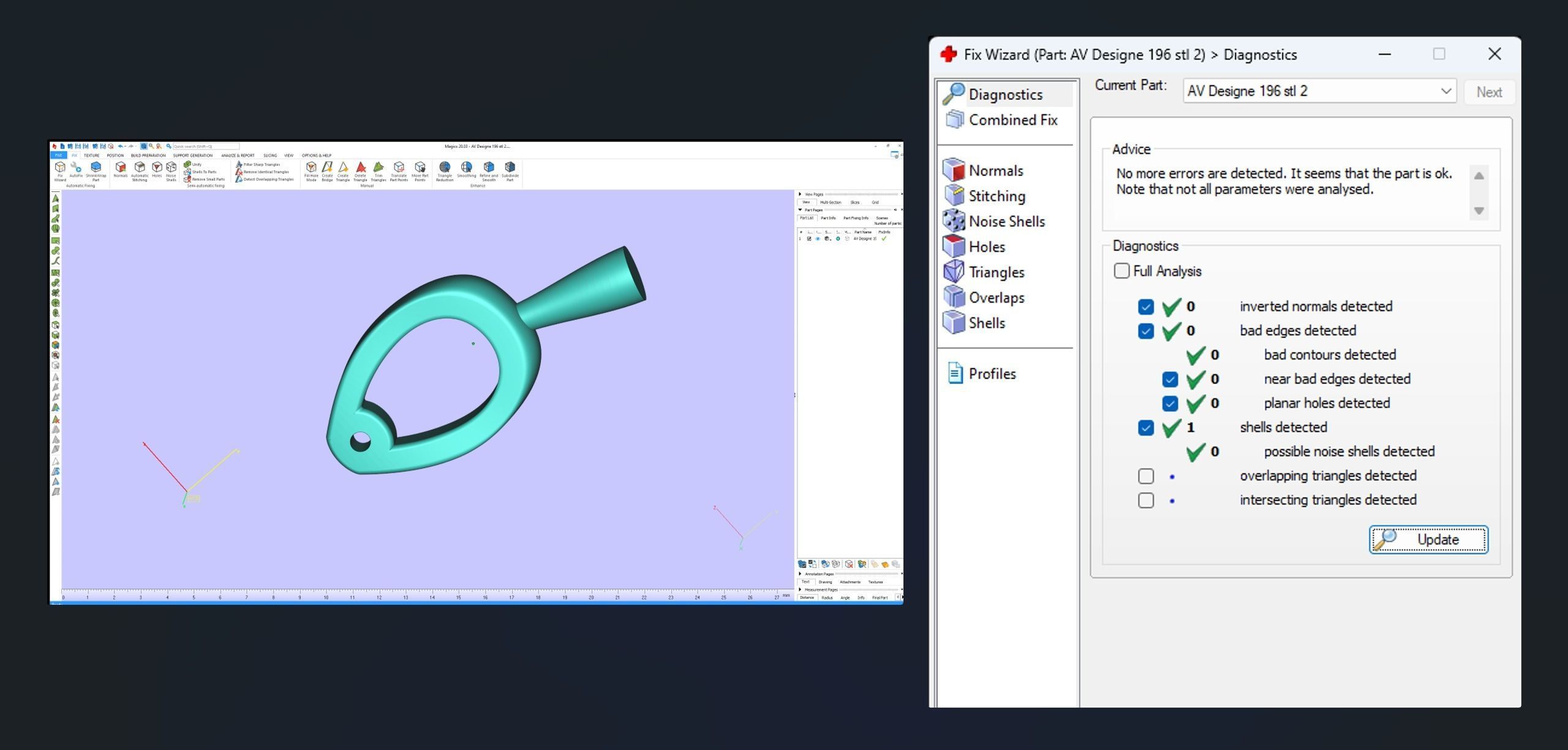Viewport: 1568px width, 750px height.
Task: Enable intersecting triangles detected checkbox
Action: pos(1145,500)
